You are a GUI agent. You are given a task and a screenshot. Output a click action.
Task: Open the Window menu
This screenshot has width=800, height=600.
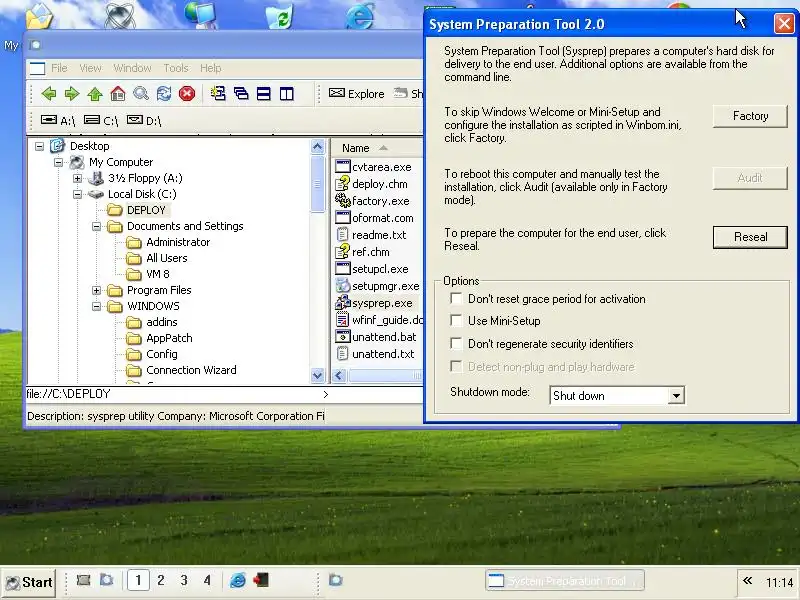(x=132, y=68)
